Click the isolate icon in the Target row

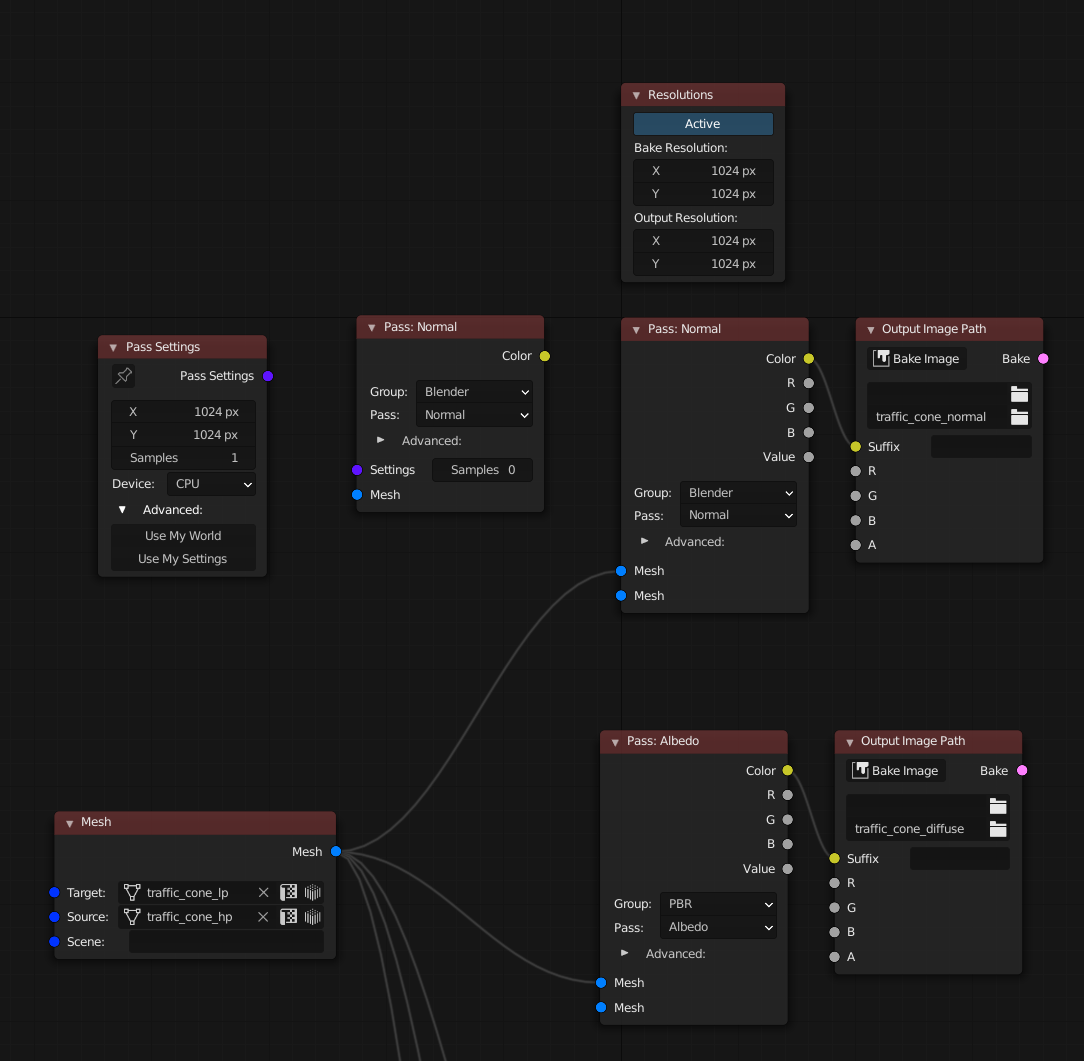click(x=288, y=892)
